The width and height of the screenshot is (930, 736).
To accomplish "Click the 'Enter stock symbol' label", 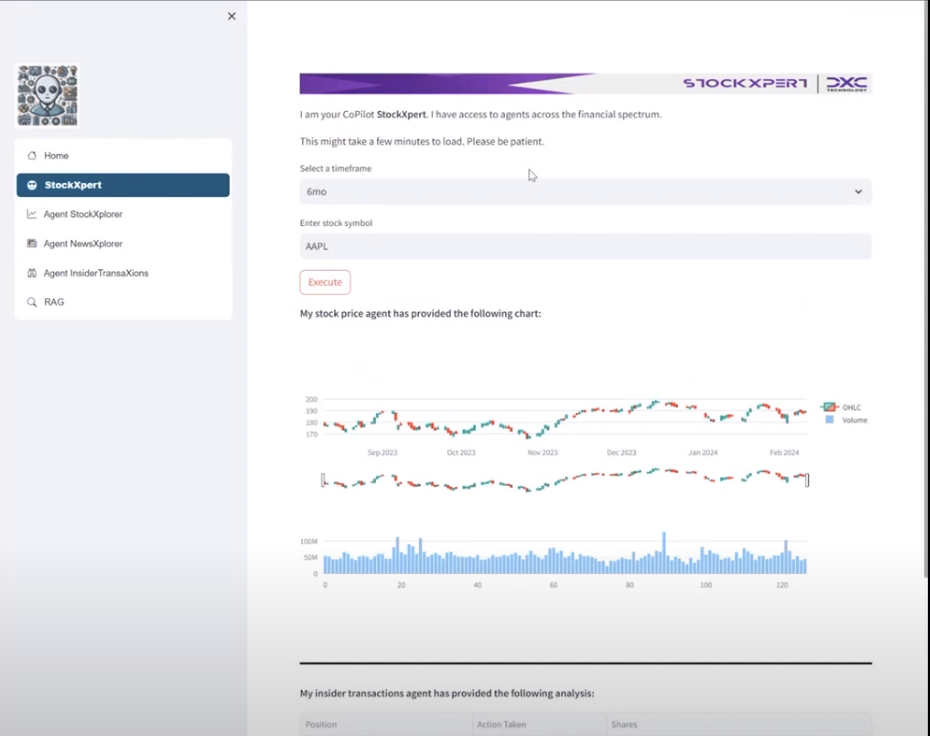I will tap(336, 223).
